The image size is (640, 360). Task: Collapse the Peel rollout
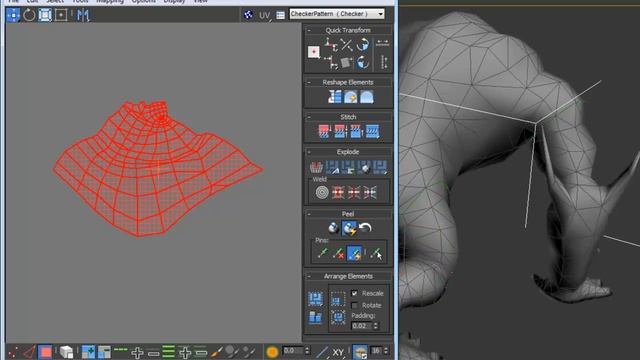[x=309, y=214]
